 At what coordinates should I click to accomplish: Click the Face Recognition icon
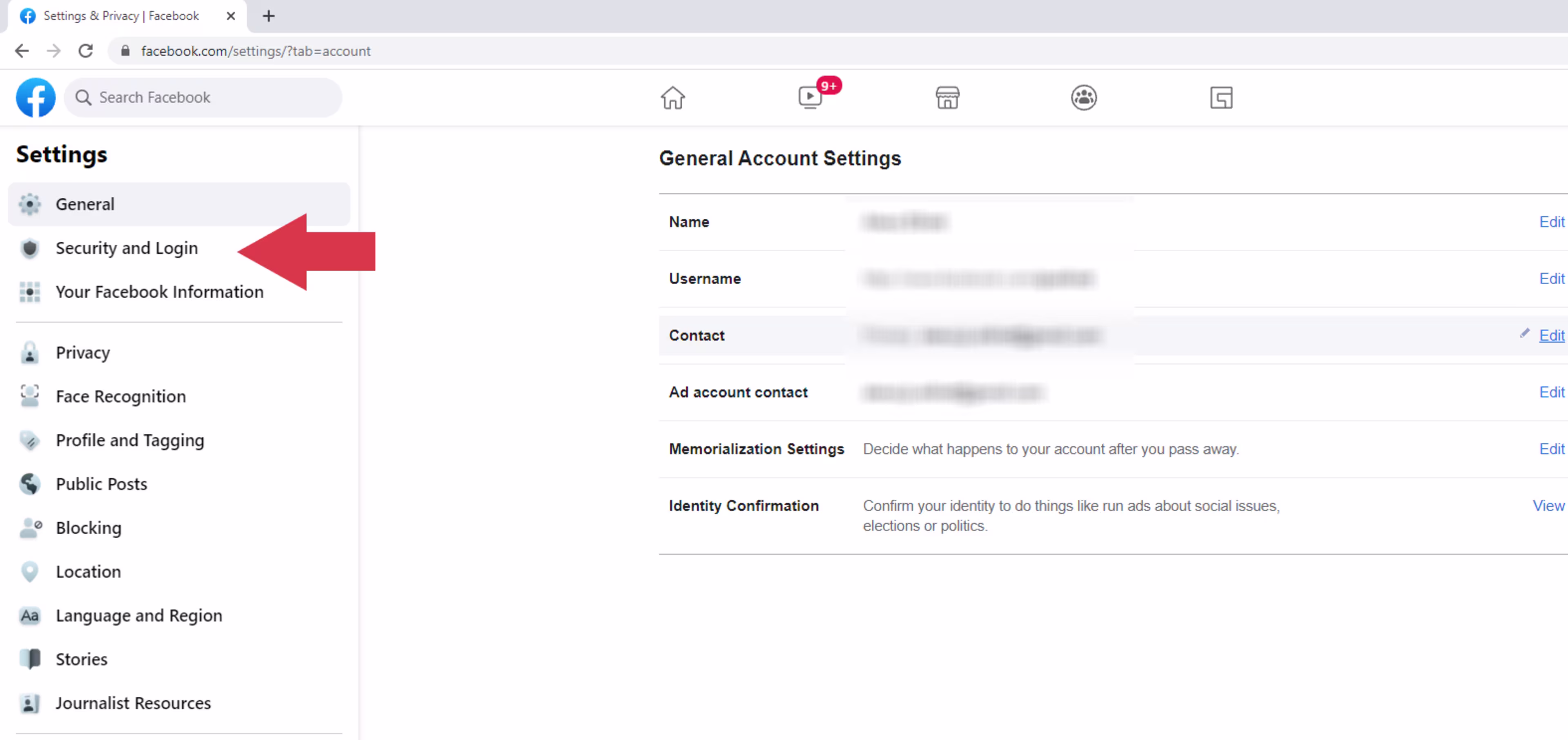29,396
